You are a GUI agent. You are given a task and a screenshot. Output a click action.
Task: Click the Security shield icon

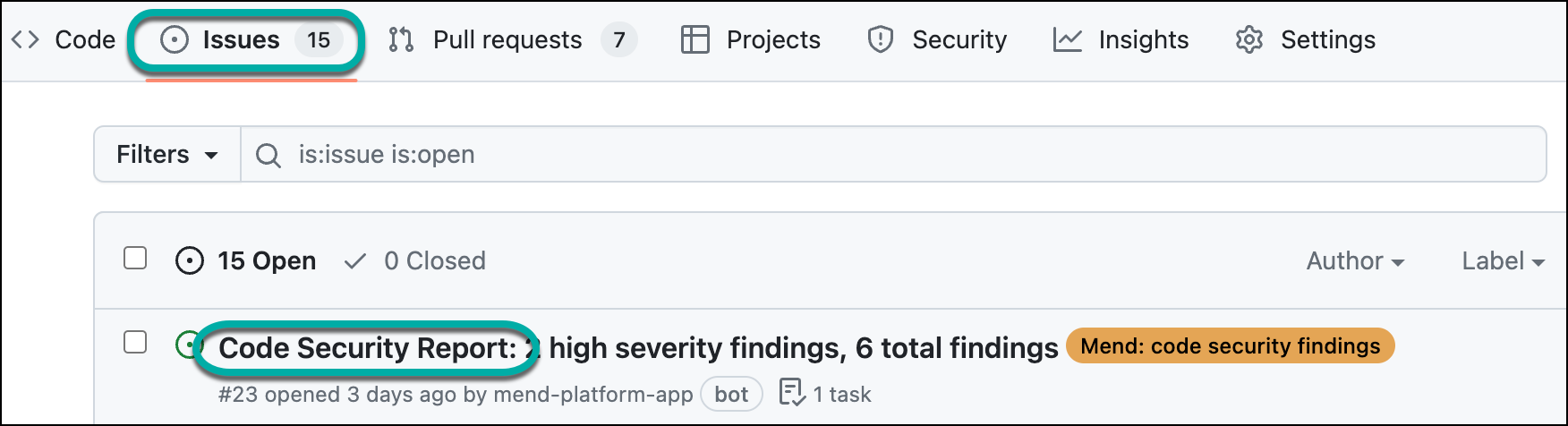click(881, 39)
